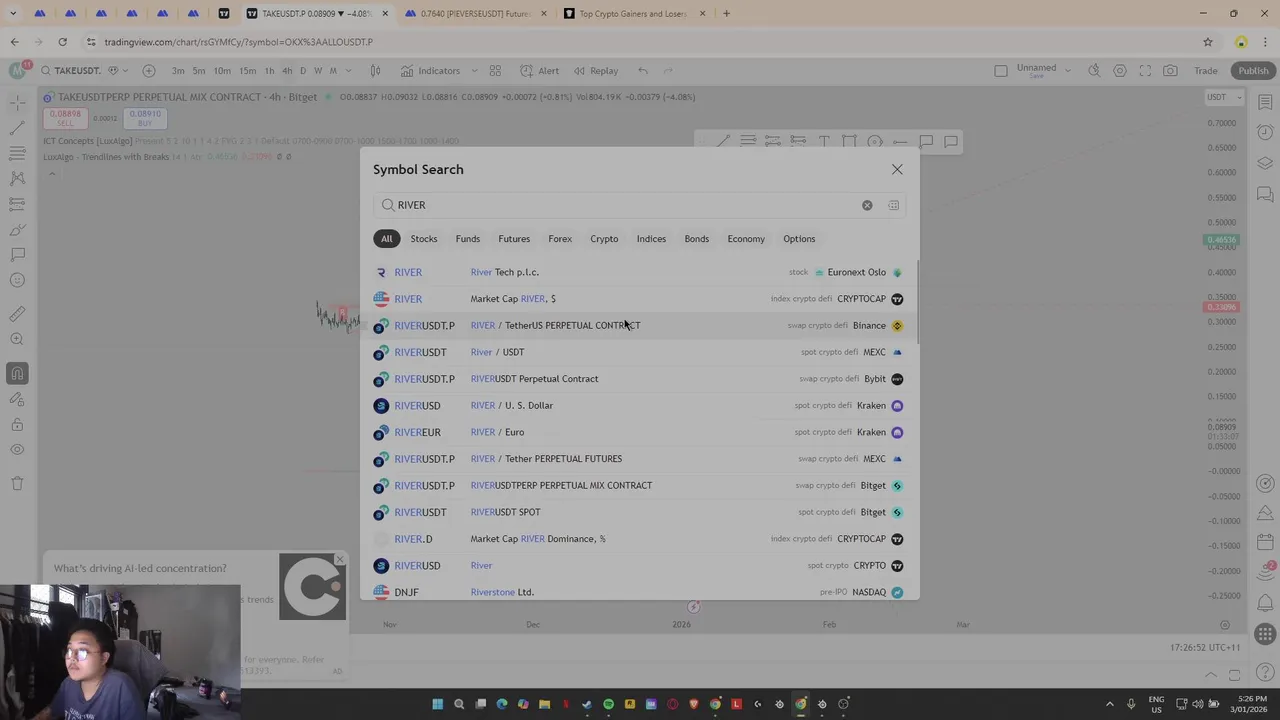
Task: Expand the USDT price scale currency dropdown
Action: (1224, 97)
